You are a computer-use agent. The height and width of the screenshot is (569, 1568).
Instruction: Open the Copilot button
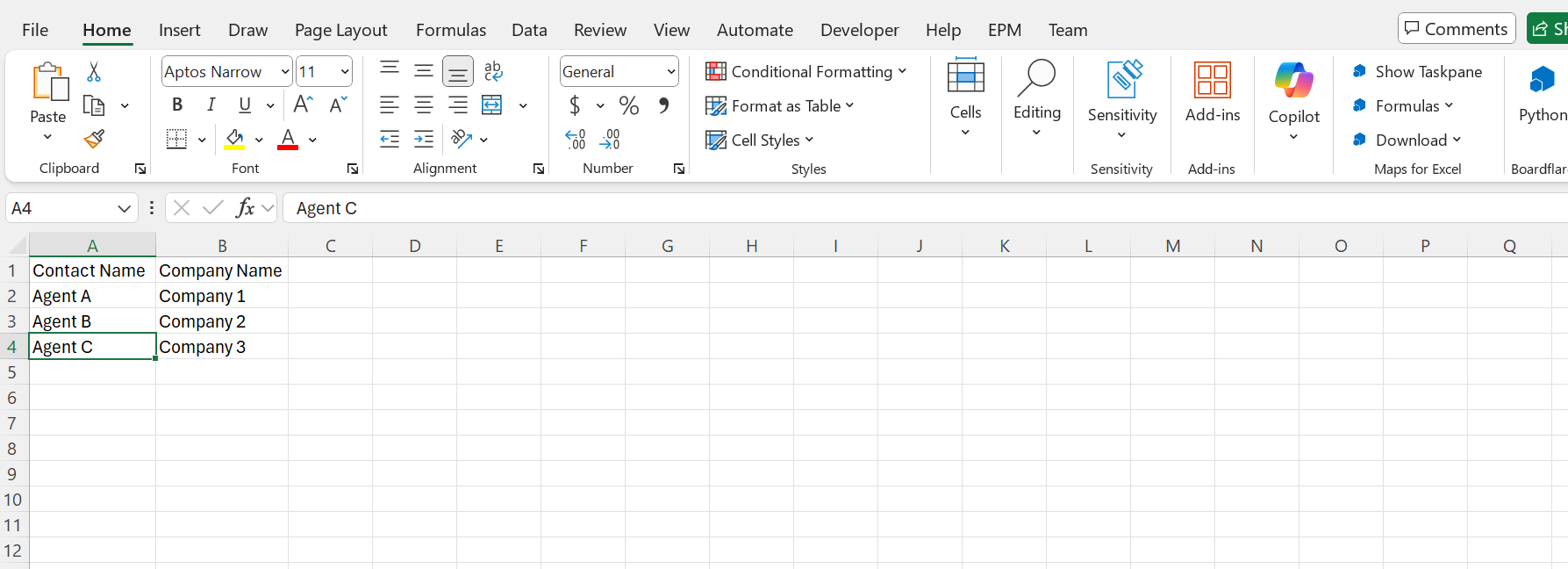pyautogui.click(x=1294, y=100)
